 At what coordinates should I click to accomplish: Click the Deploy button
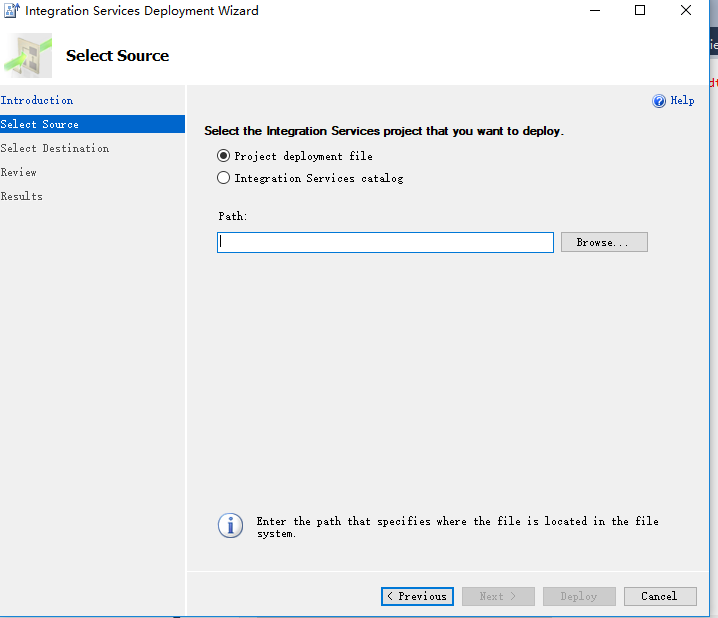click(579, 596)
